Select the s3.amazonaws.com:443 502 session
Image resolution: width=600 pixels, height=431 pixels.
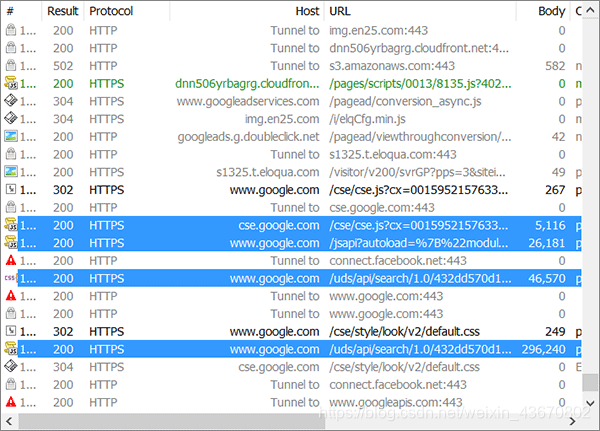pyautogui.click(x=293, y=66)
